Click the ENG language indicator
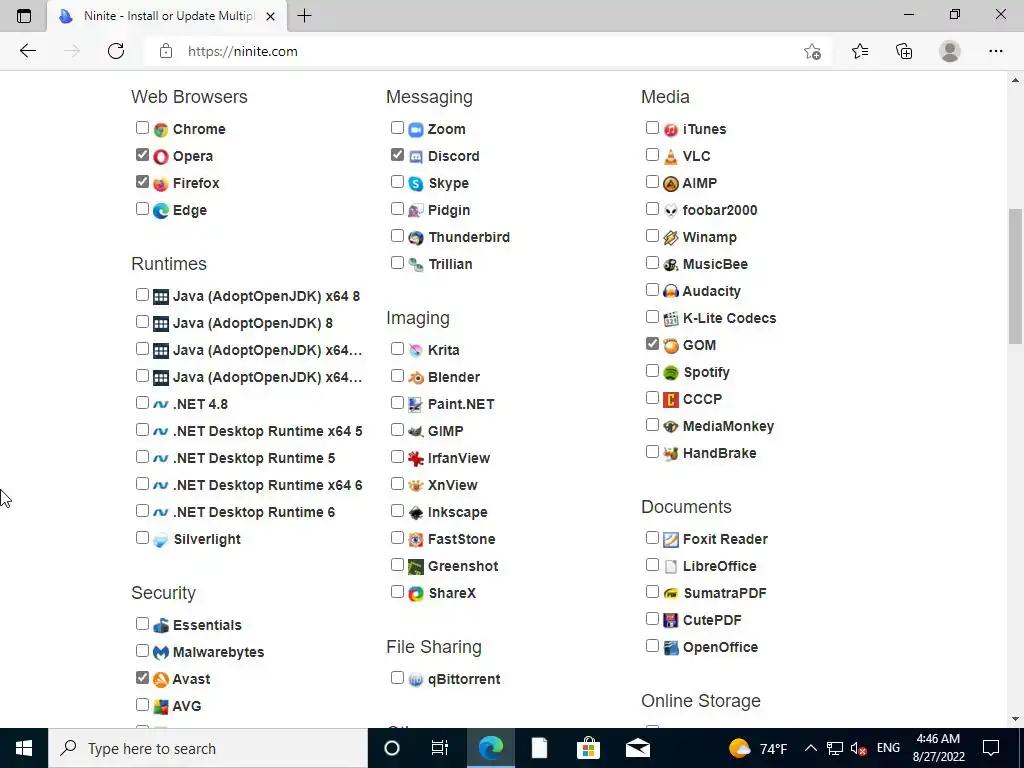Image resolution: width=1024 pixels, height=768 pixels. coord(888,748)
